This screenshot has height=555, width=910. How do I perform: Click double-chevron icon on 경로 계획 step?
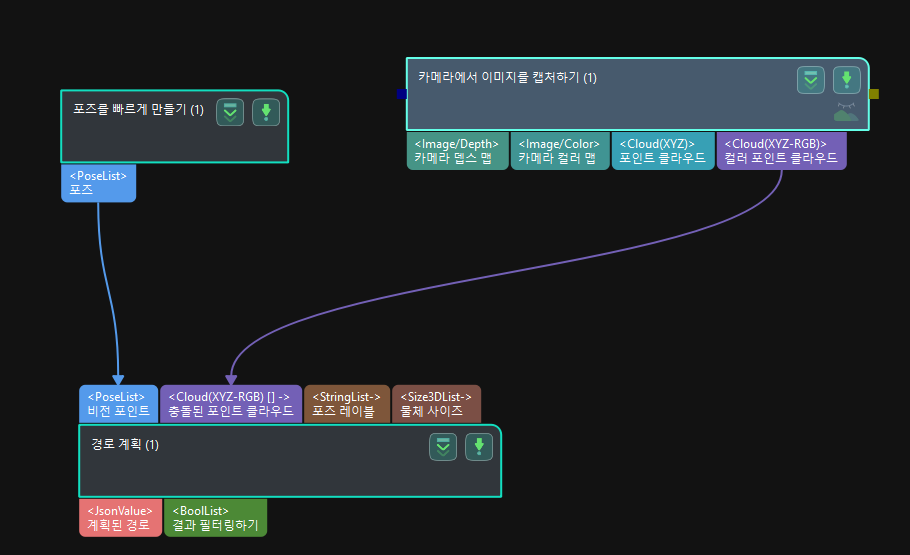click(x=443, y=446)
